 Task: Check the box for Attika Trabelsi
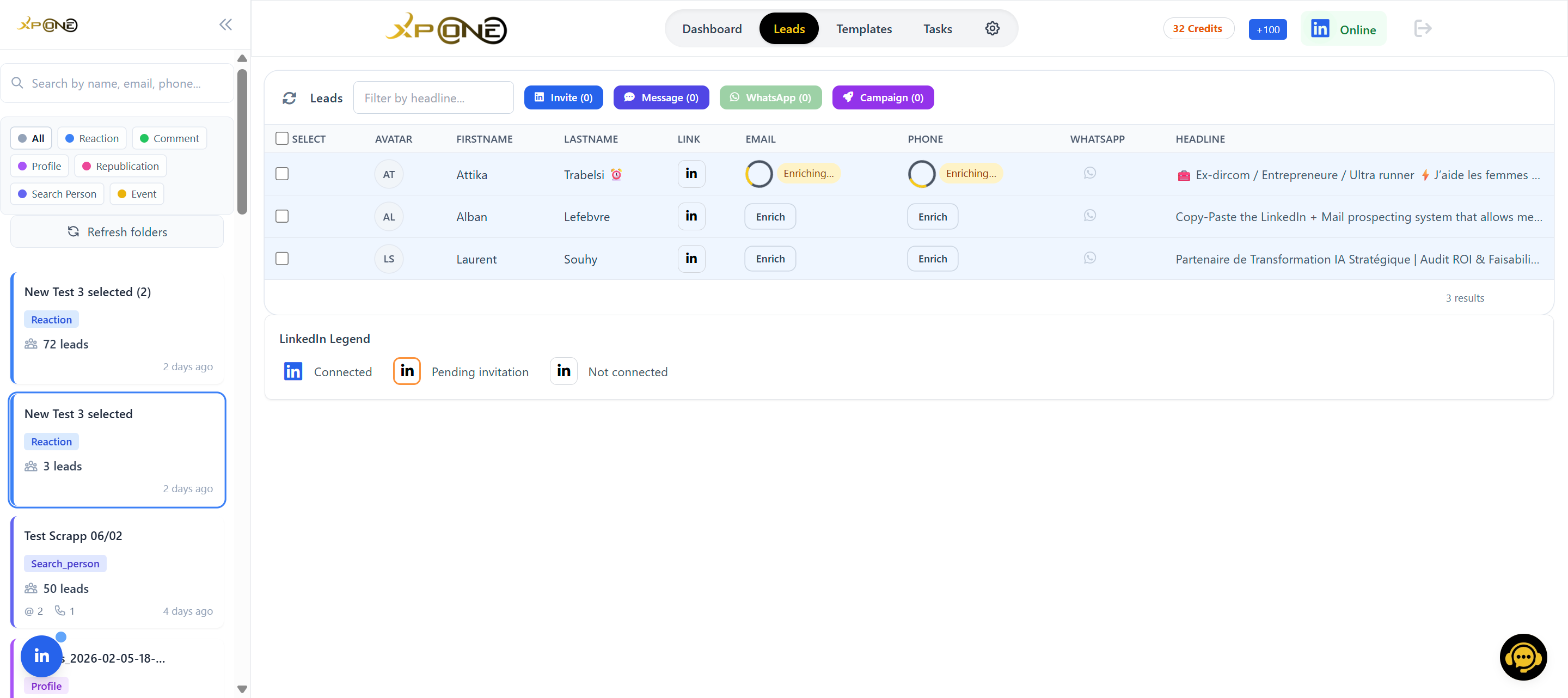[282, 174]
